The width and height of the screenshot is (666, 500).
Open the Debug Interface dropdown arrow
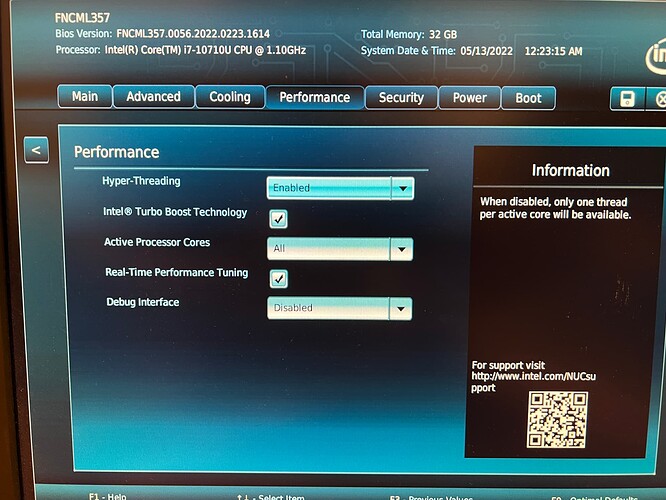click(x=401, y=309)
